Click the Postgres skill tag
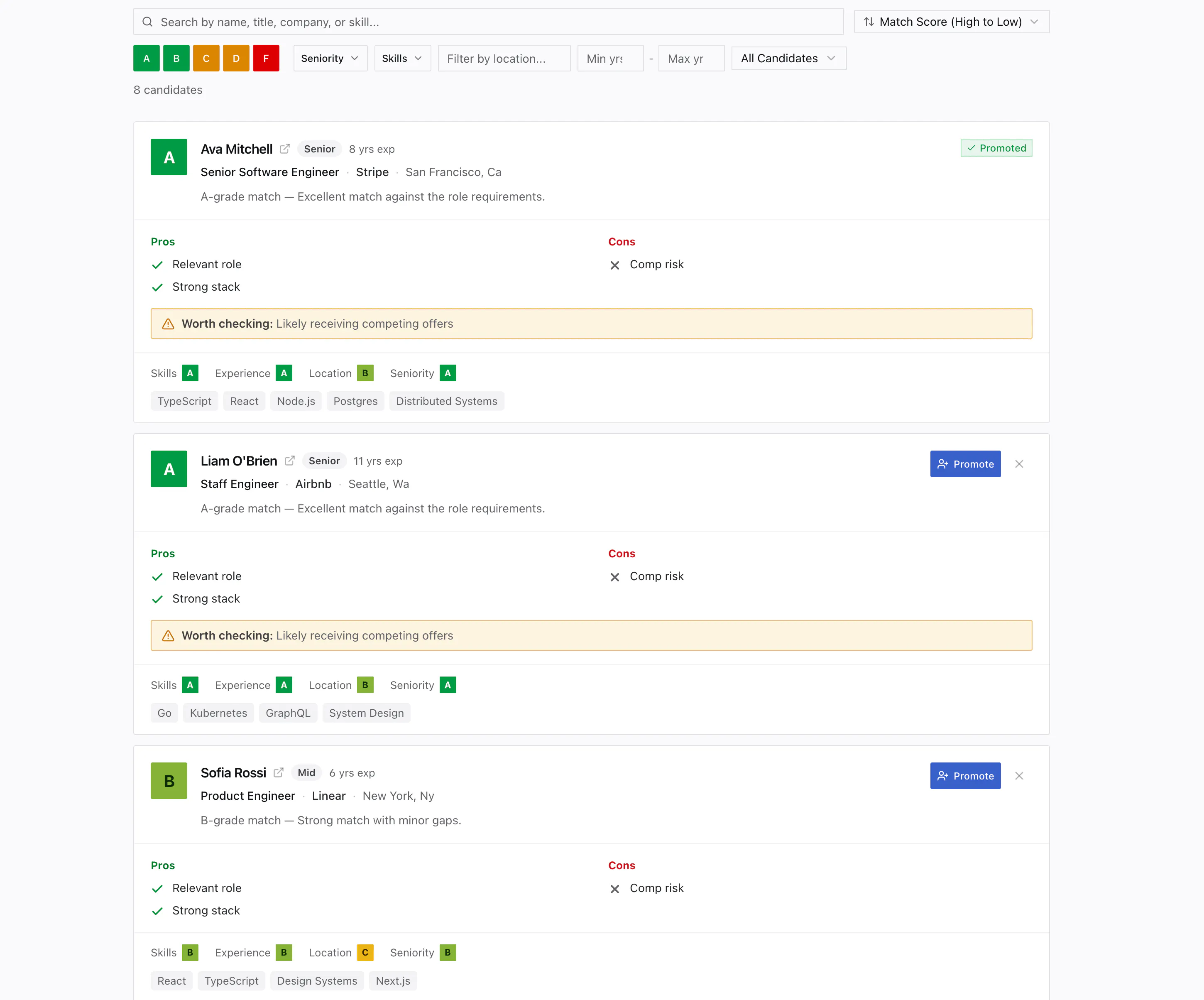1204x1000 pixels. click(x=355, y=402)
